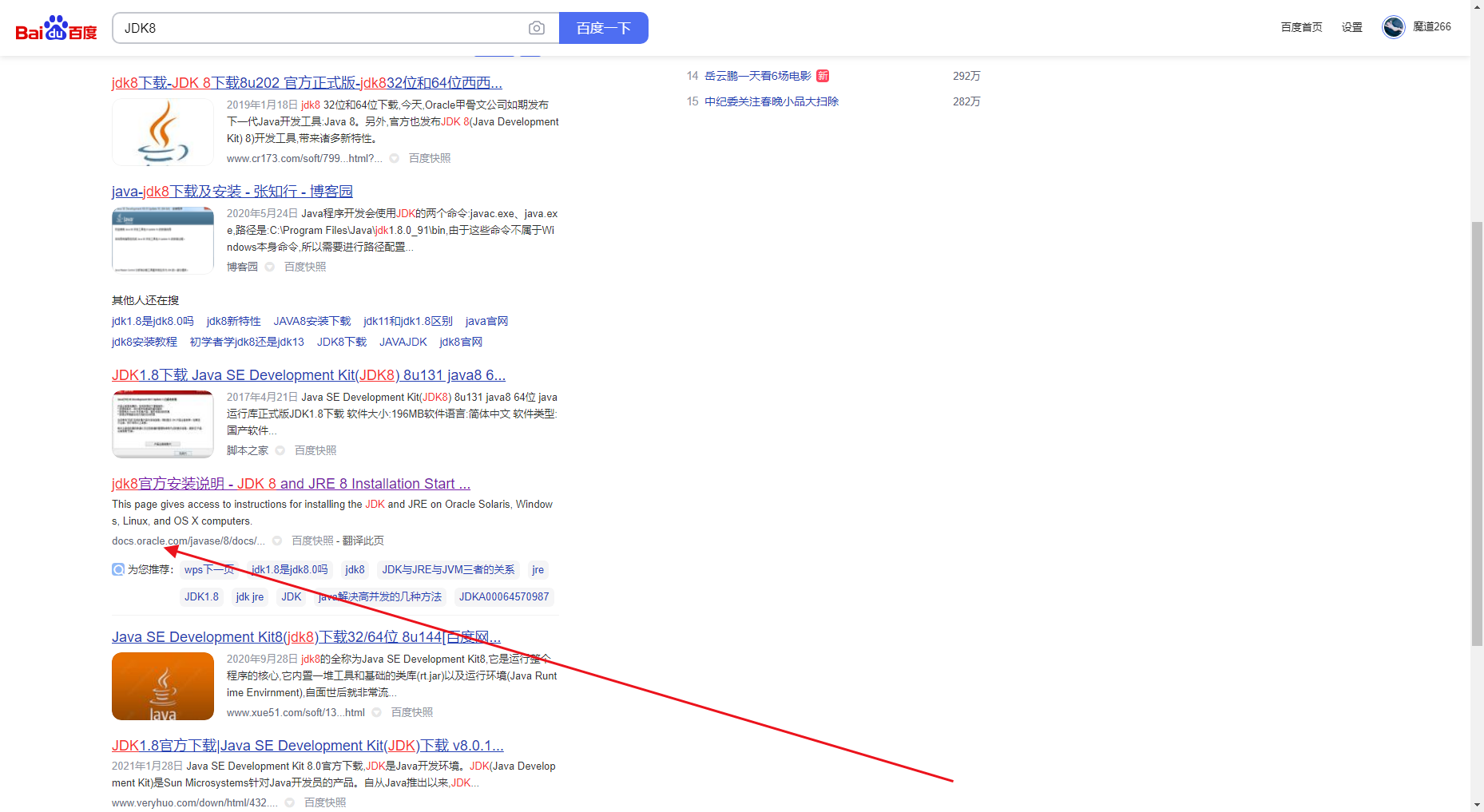Search related query jdk8官网
This screenshot has height=812, width=1484.
461,342
